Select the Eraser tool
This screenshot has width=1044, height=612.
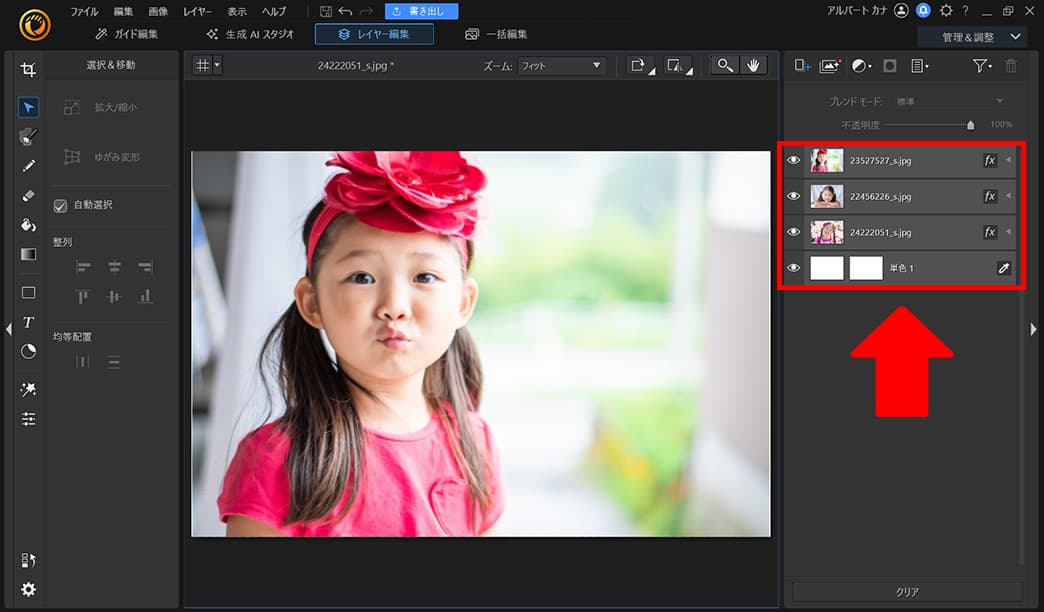click(28, 196)
